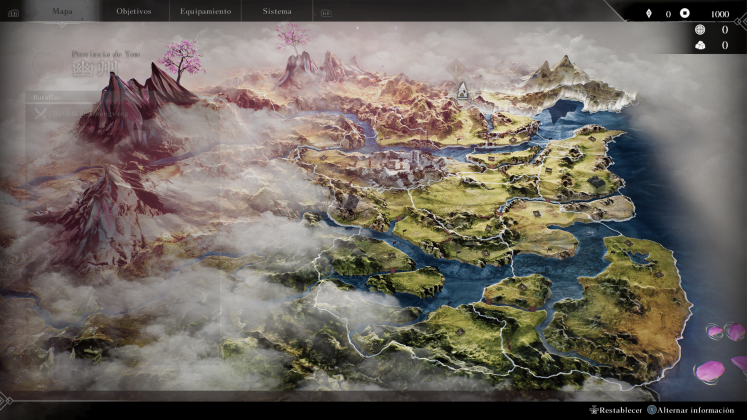
Task: Click the stacked pile resource icon
Action: coord(699,45)
